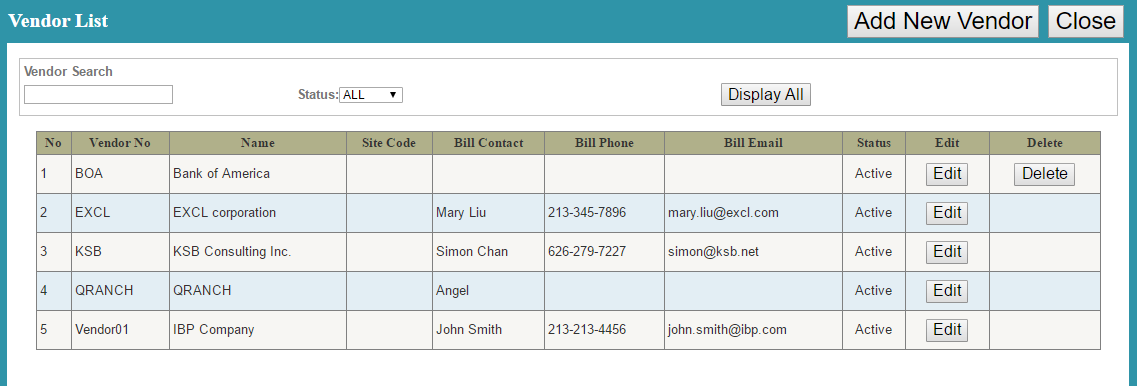Click the Display All button
The height and width of the screenshot is (386, 1137).
[x=766, y=94]
